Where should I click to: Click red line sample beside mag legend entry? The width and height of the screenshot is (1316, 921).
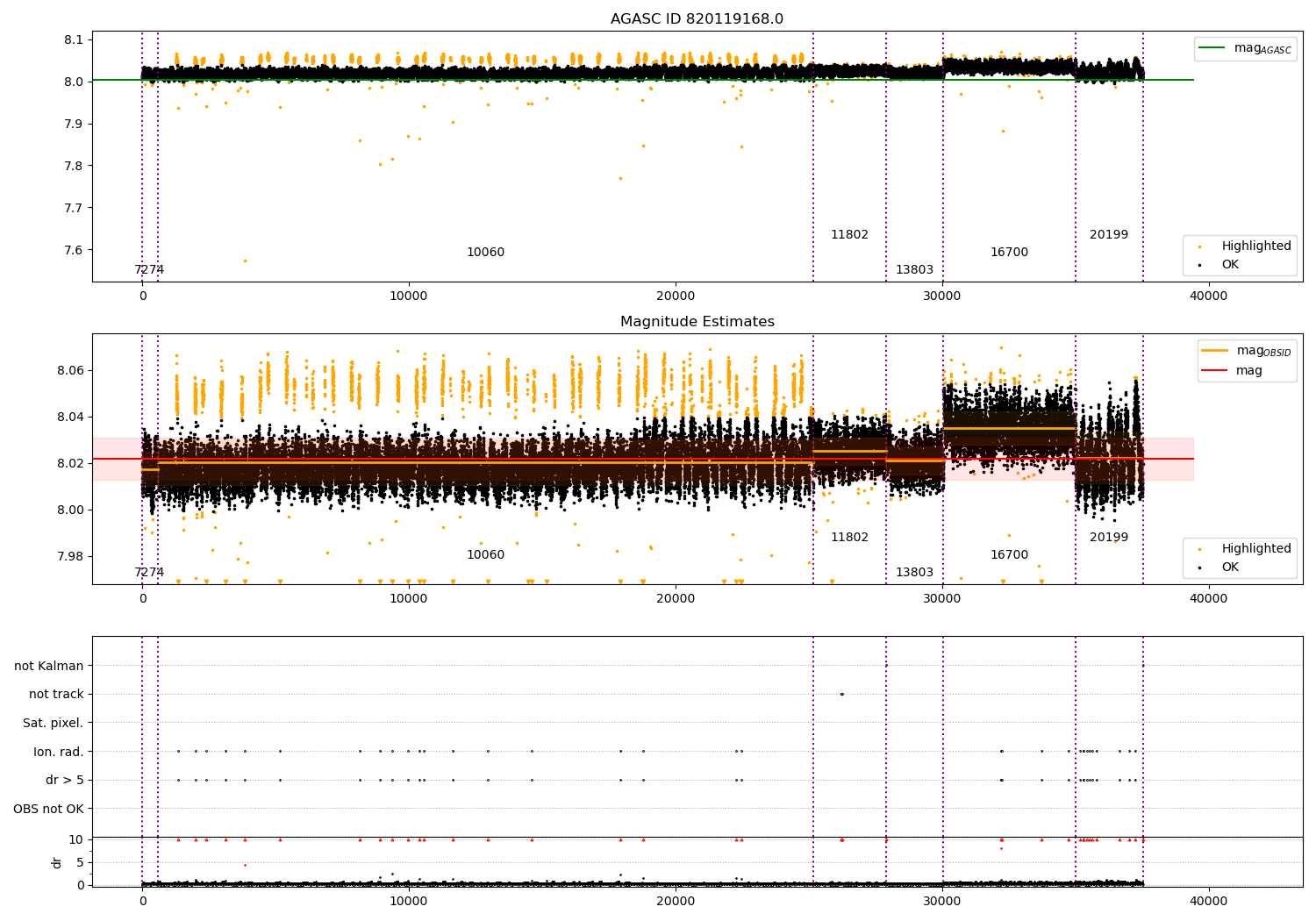(1215, 370)
